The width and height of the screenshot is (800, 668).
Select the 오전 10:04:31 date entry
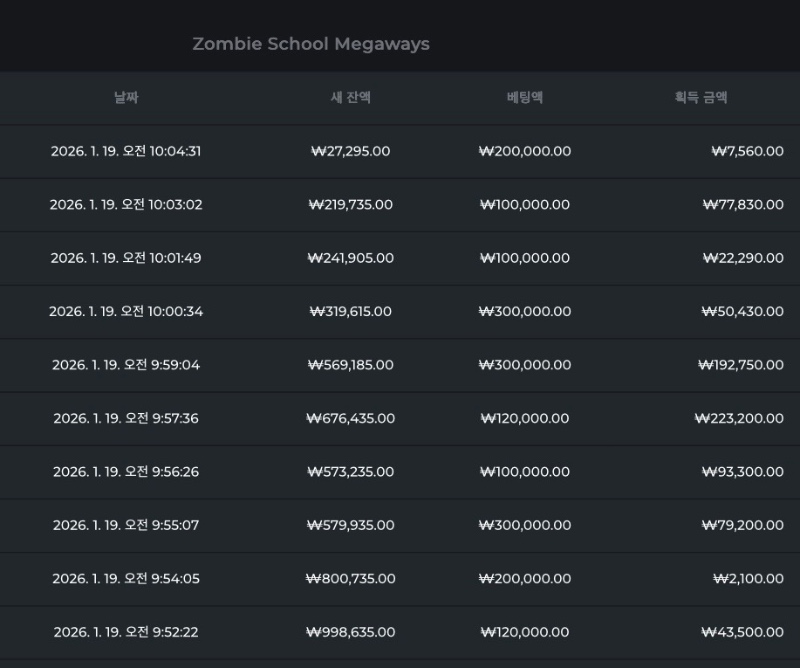point(126,152)
